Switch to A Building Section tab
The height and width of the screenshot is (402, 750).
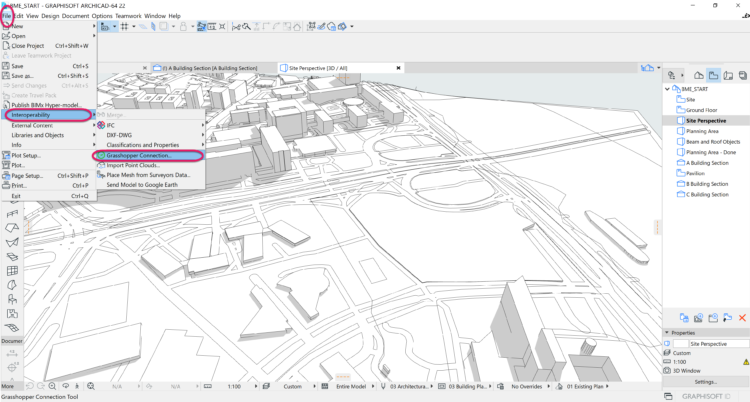click(x=208, y=67)
